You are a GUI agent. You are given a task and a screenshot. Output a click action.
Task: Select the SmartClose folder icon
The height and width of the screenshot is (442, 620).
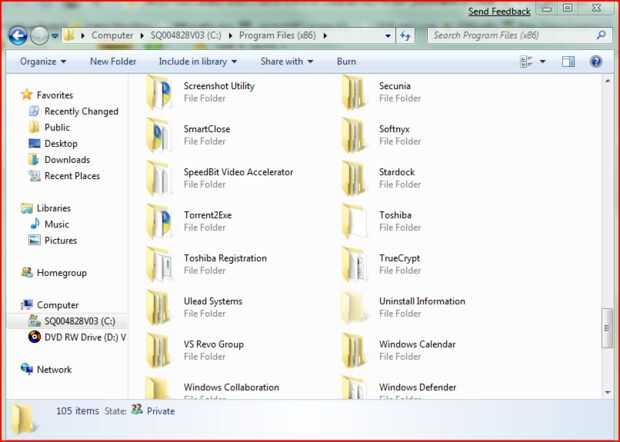click(x=159, y=136)
